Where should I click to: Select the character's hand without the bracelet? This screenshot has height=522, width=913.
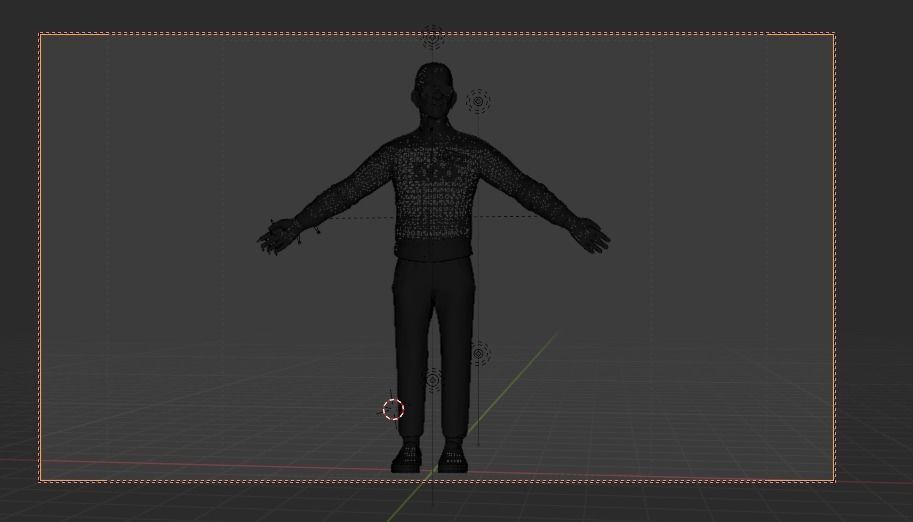590,235
